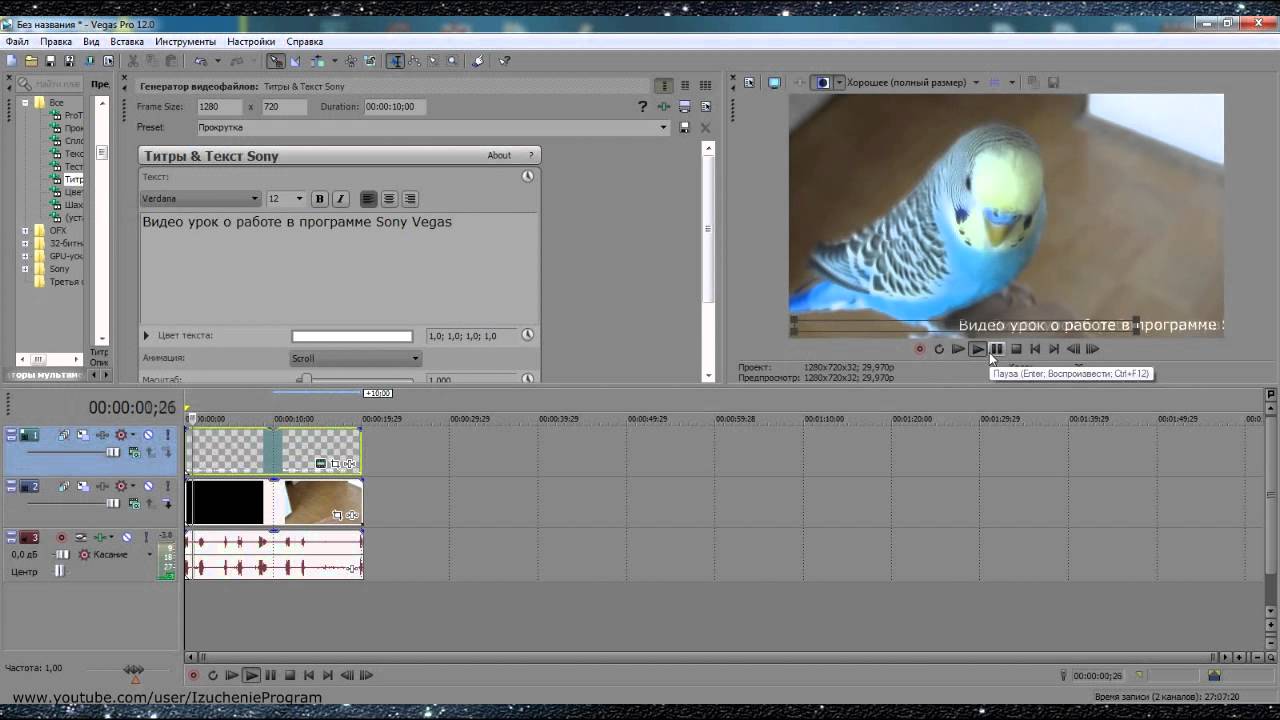
Task: Toggle loop playback in preview
Action: point(939,349)
